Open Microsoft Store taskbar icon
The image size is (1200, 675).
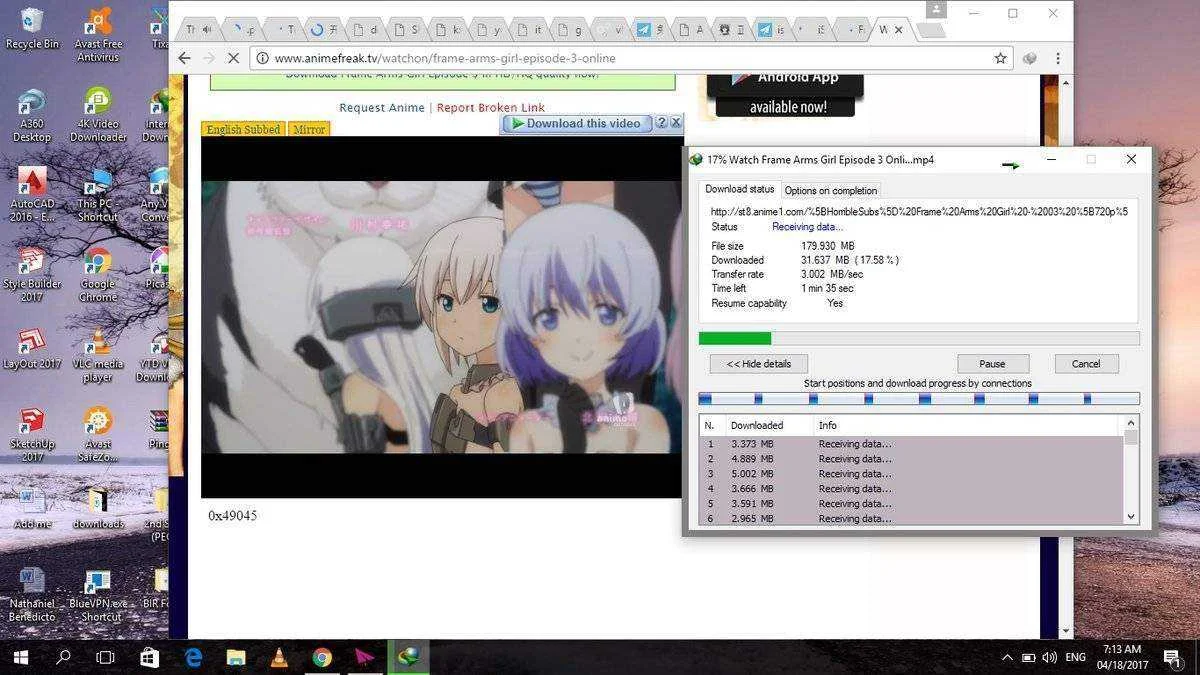[149, 657]
